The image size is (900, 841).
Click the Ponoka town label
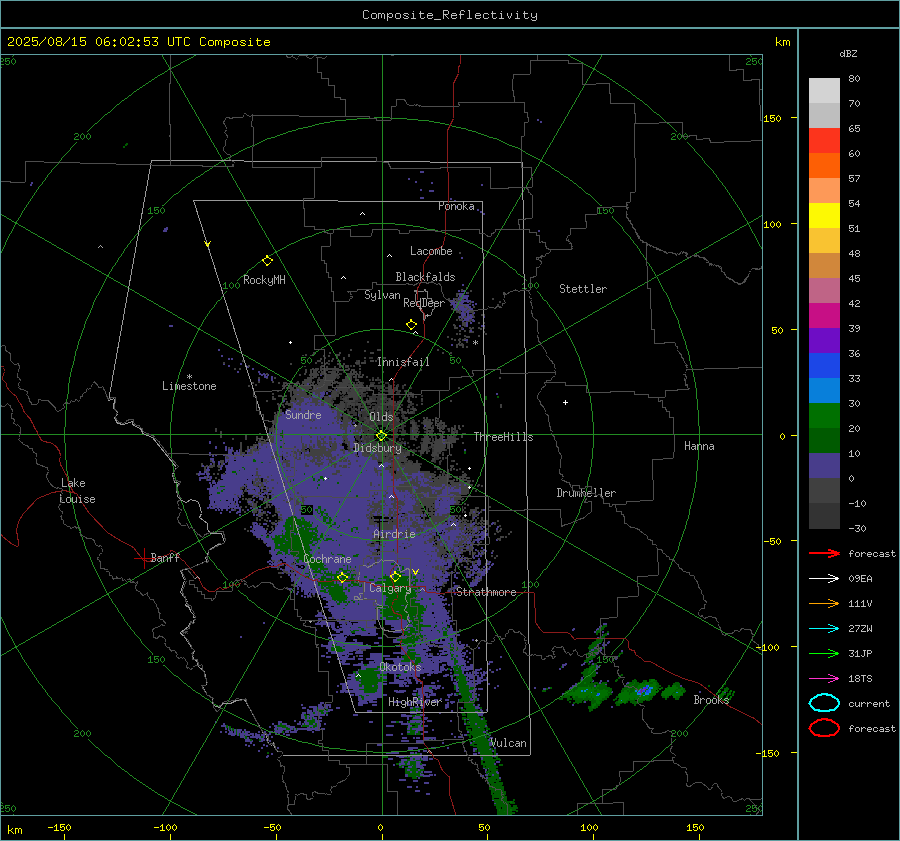456,206
